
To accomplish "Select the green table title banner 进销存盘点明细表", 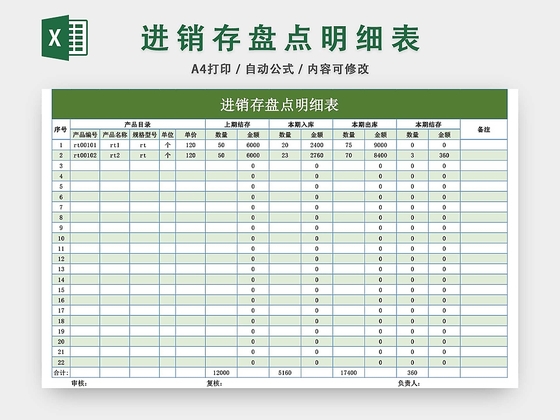I will [x=280, y=104].
